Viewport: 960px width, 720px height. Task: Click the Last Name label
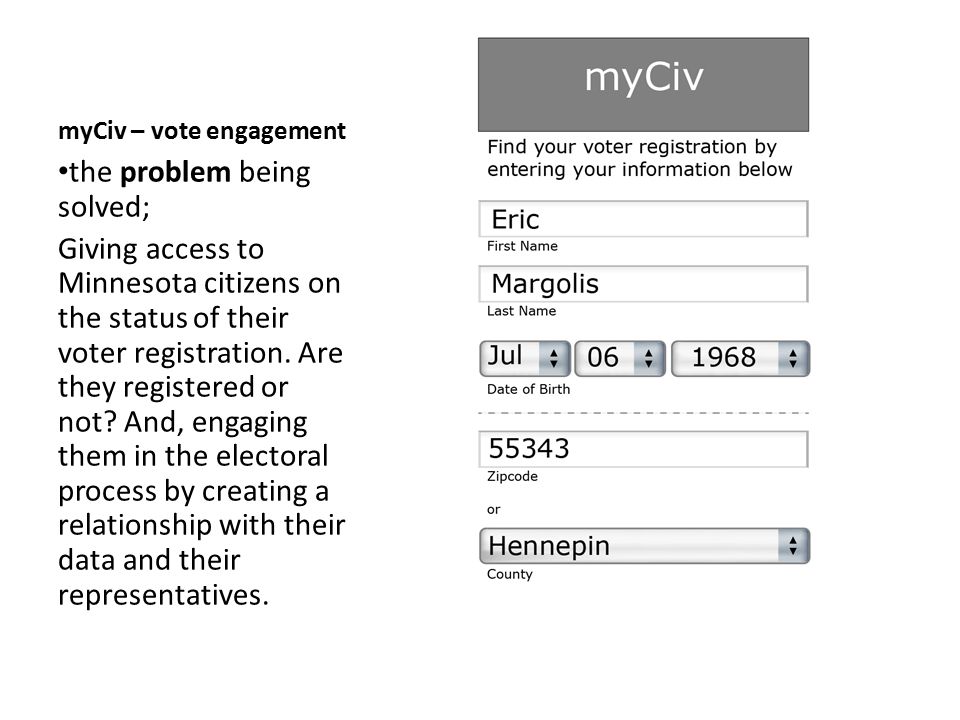pos(522,311)
